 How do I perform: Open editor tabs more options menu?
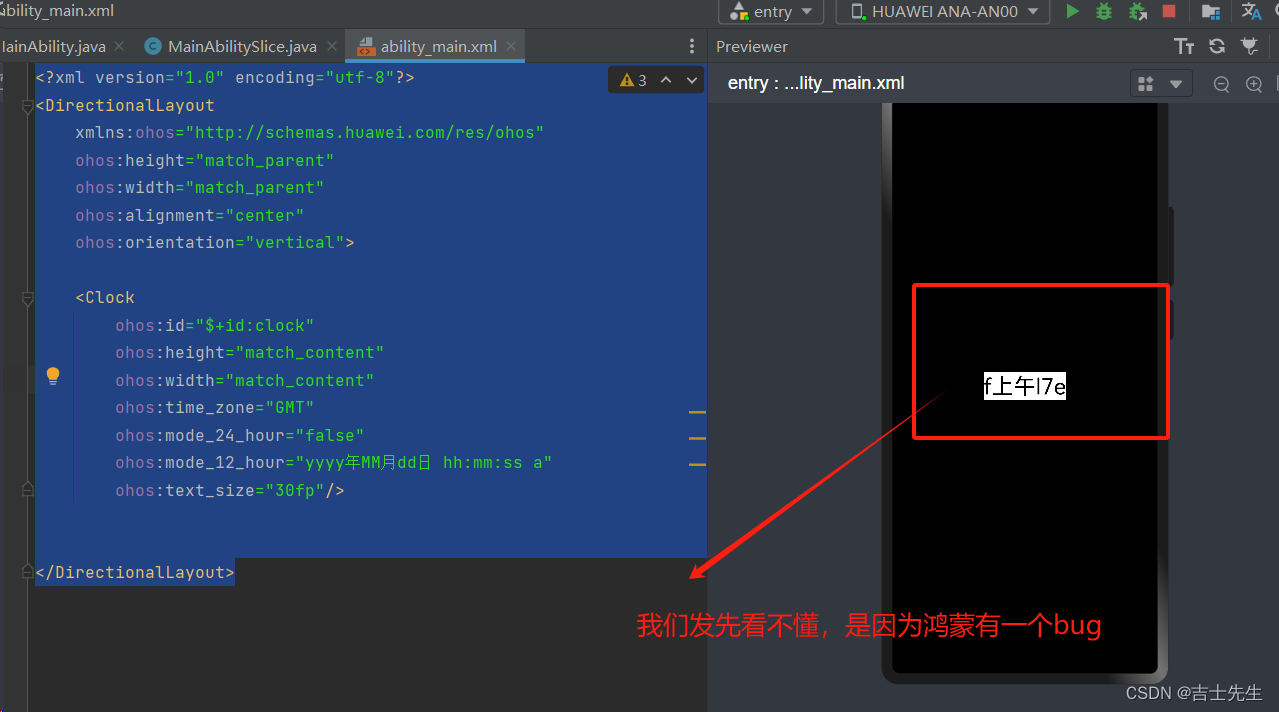click(x=691, y=46)
